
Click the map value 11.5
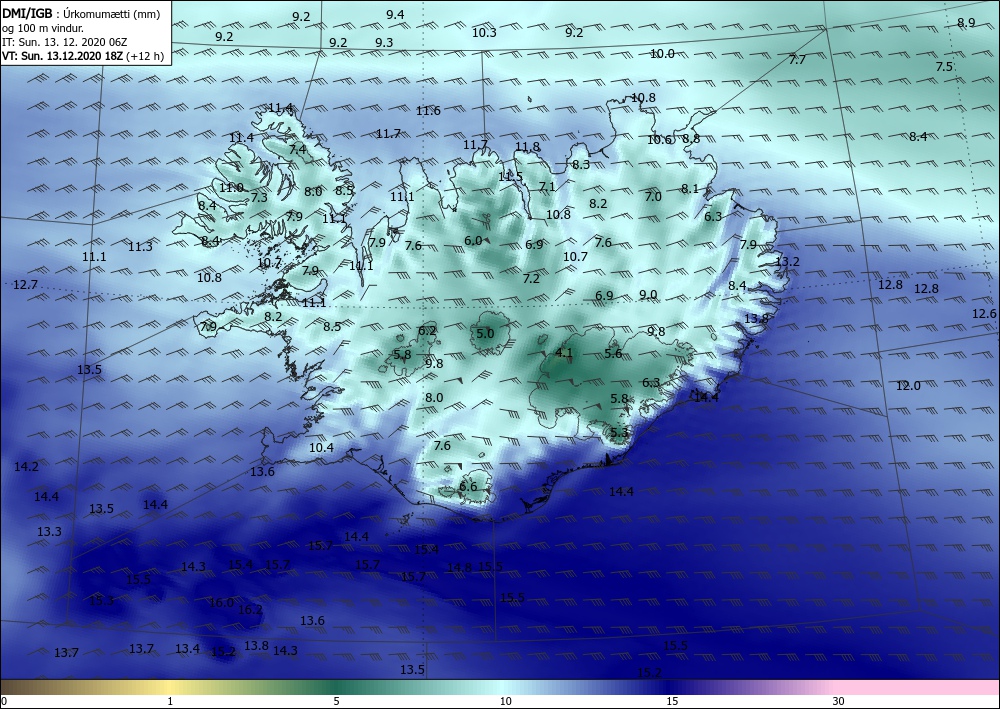click(511, 177)
